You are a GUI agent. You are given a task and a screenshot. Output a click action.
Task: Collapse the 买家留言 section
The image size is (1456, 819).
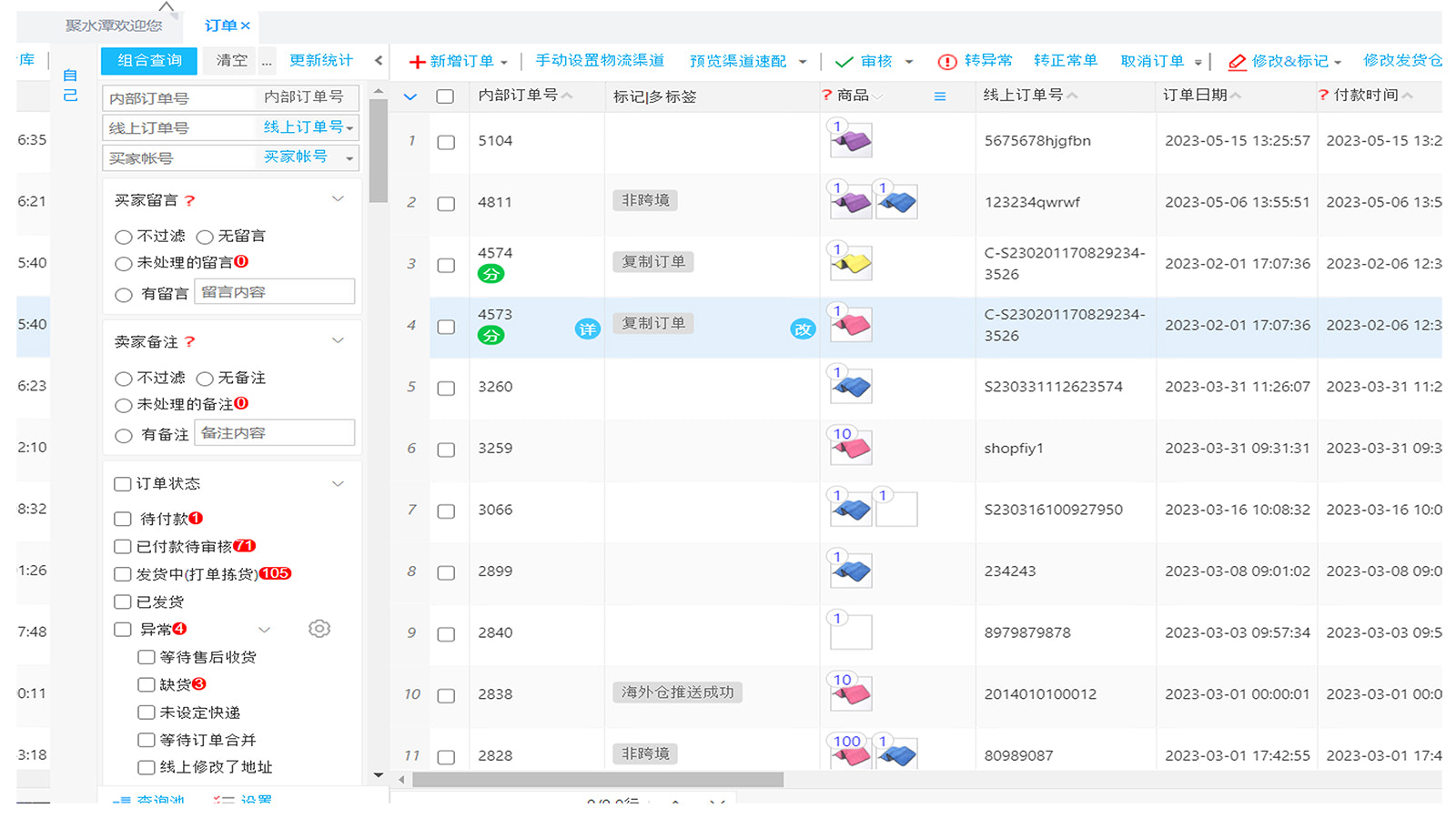(x=338, y=198)
